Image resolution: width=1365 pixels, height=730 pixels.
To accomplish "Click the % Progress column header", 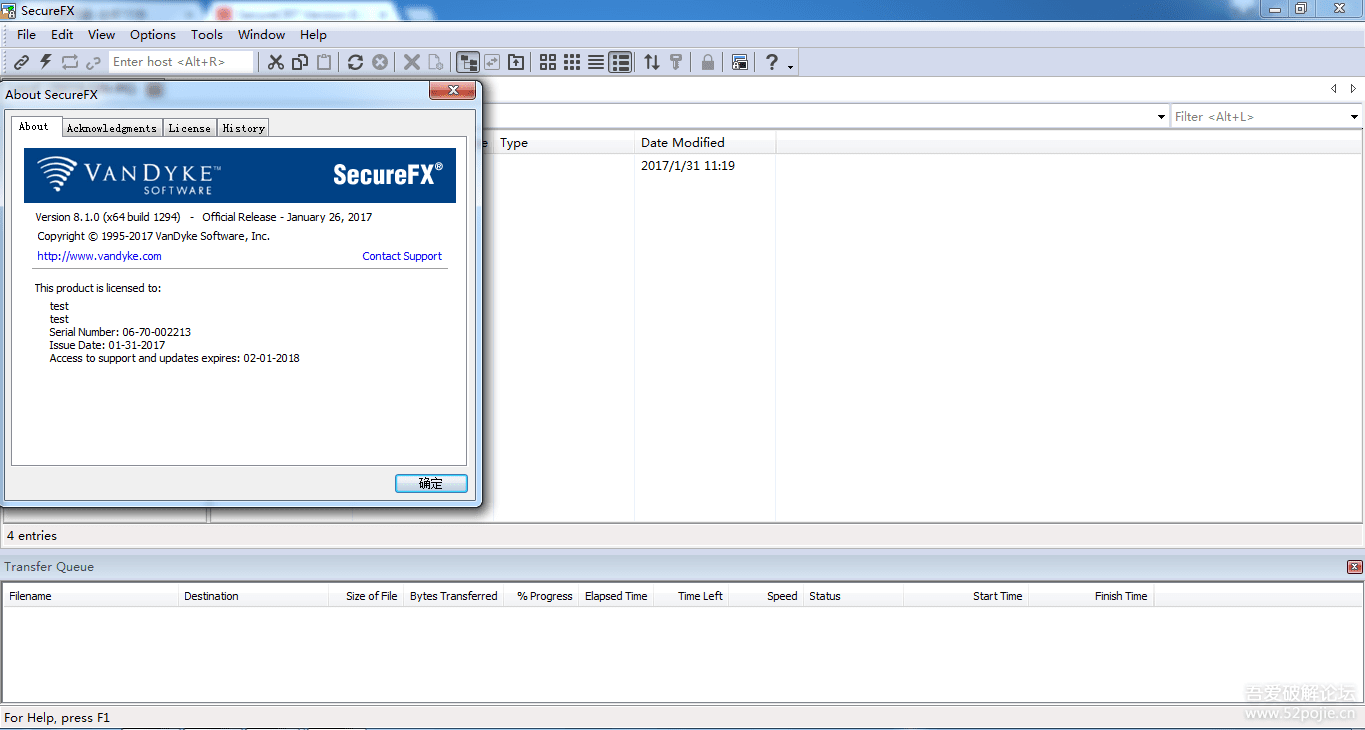I will point(541,596).
